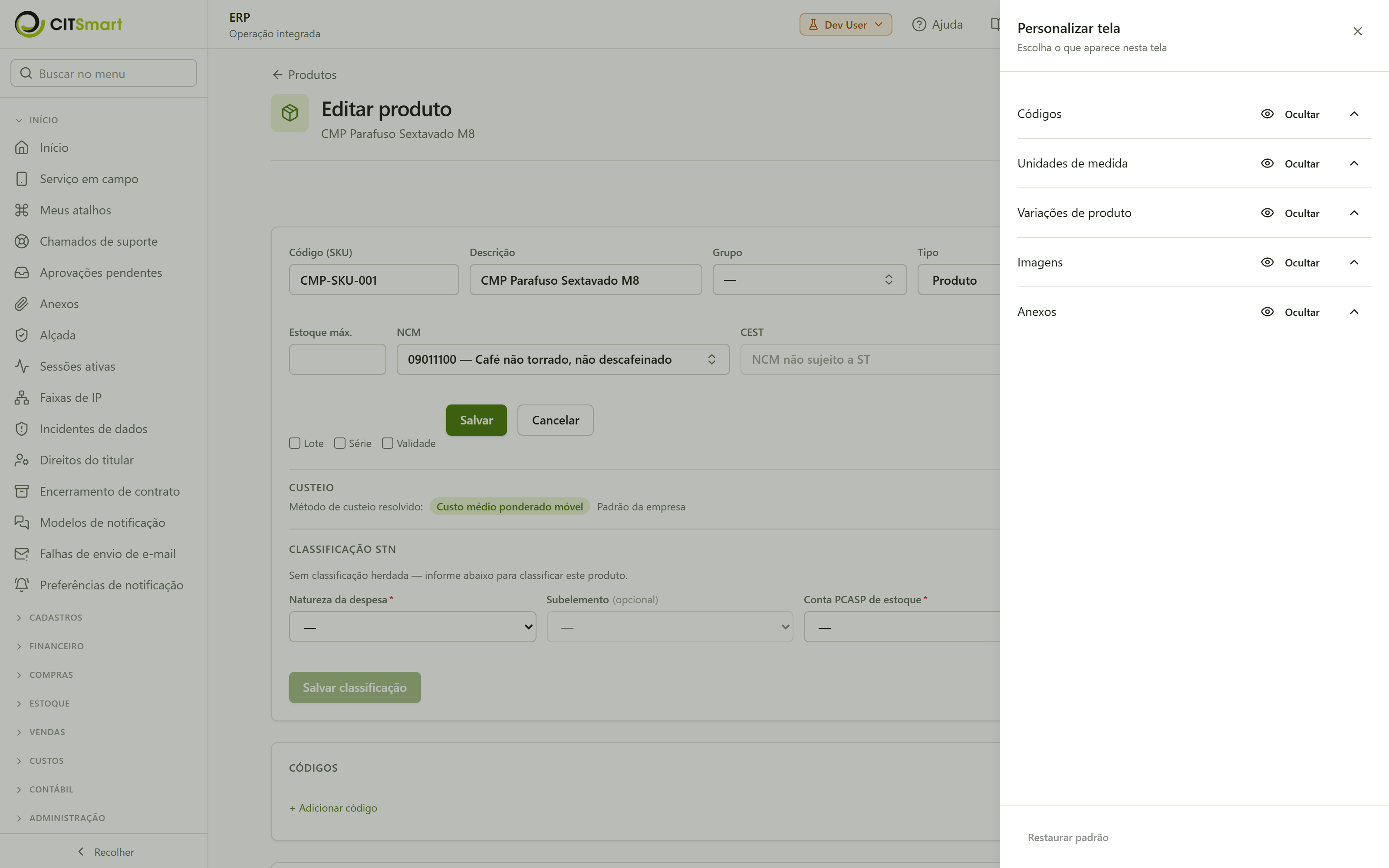Click Restaurar padrão in panel
Viewport: 1389px width, 868px height.
click(x=1068, y=838)
